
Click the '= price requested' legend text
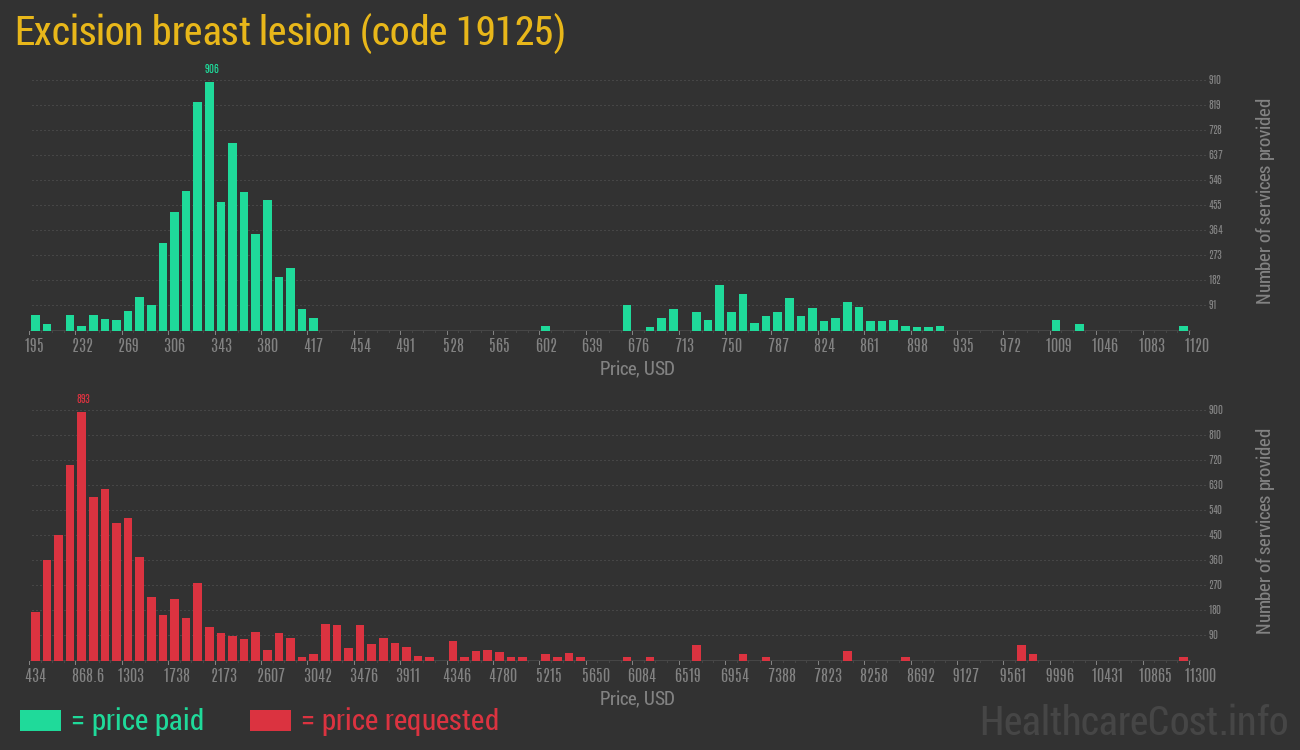[399, 720]
